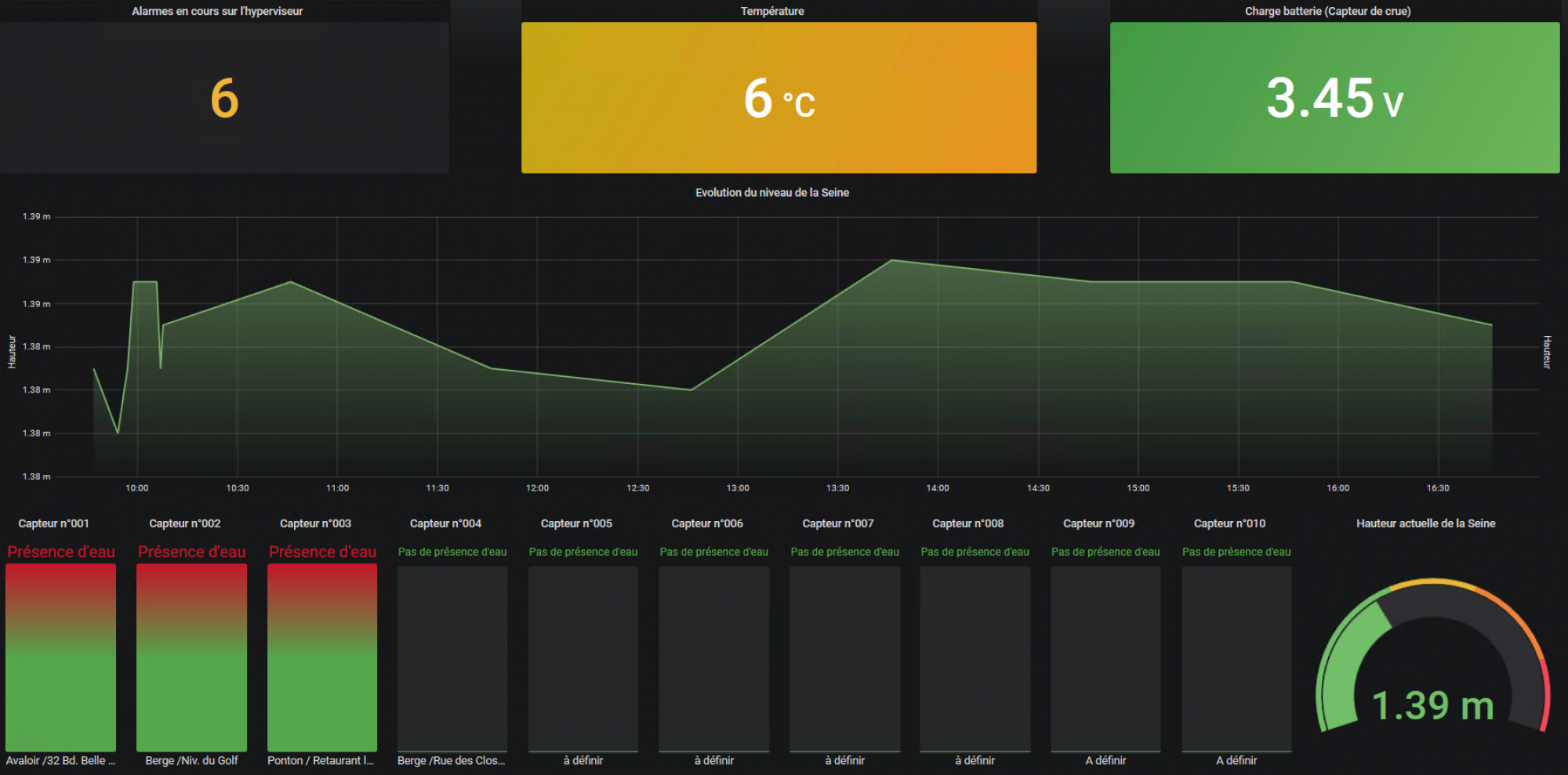1568x775 pixels.
Task: Open the 'Capteur n°010' panel title
Action: pos(1229,523)
